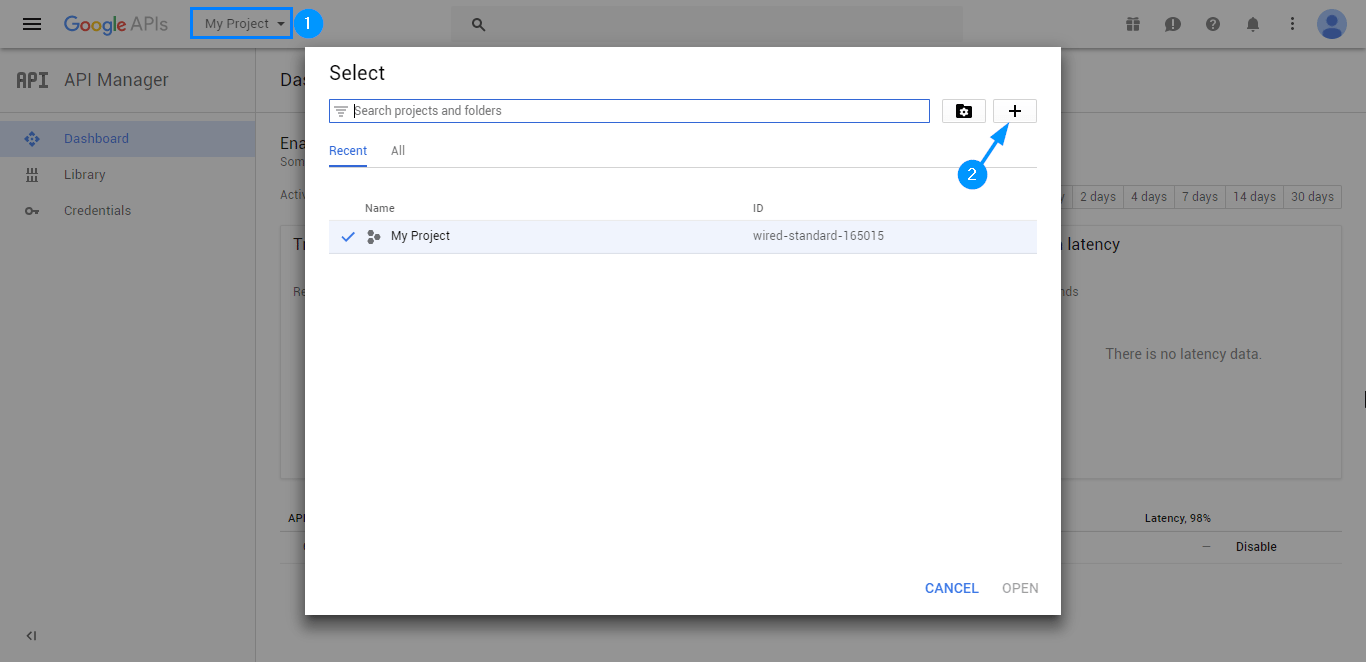Viewport: 1366px width, 662px height.
Task: Click the API Manager title
Action: pos(116,80)
